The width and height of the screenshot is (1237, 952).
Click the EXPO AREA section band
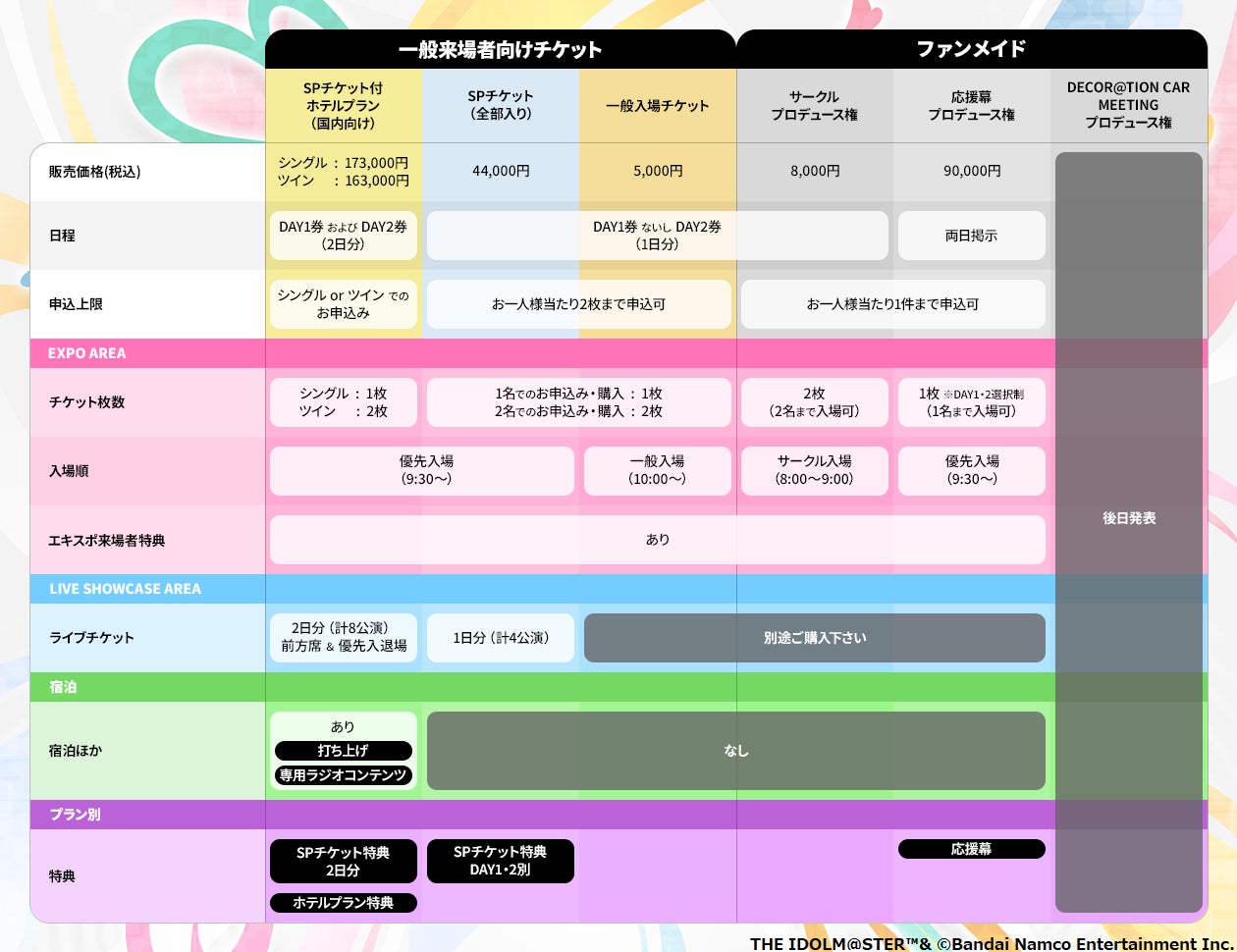click(x=618, y=353)
